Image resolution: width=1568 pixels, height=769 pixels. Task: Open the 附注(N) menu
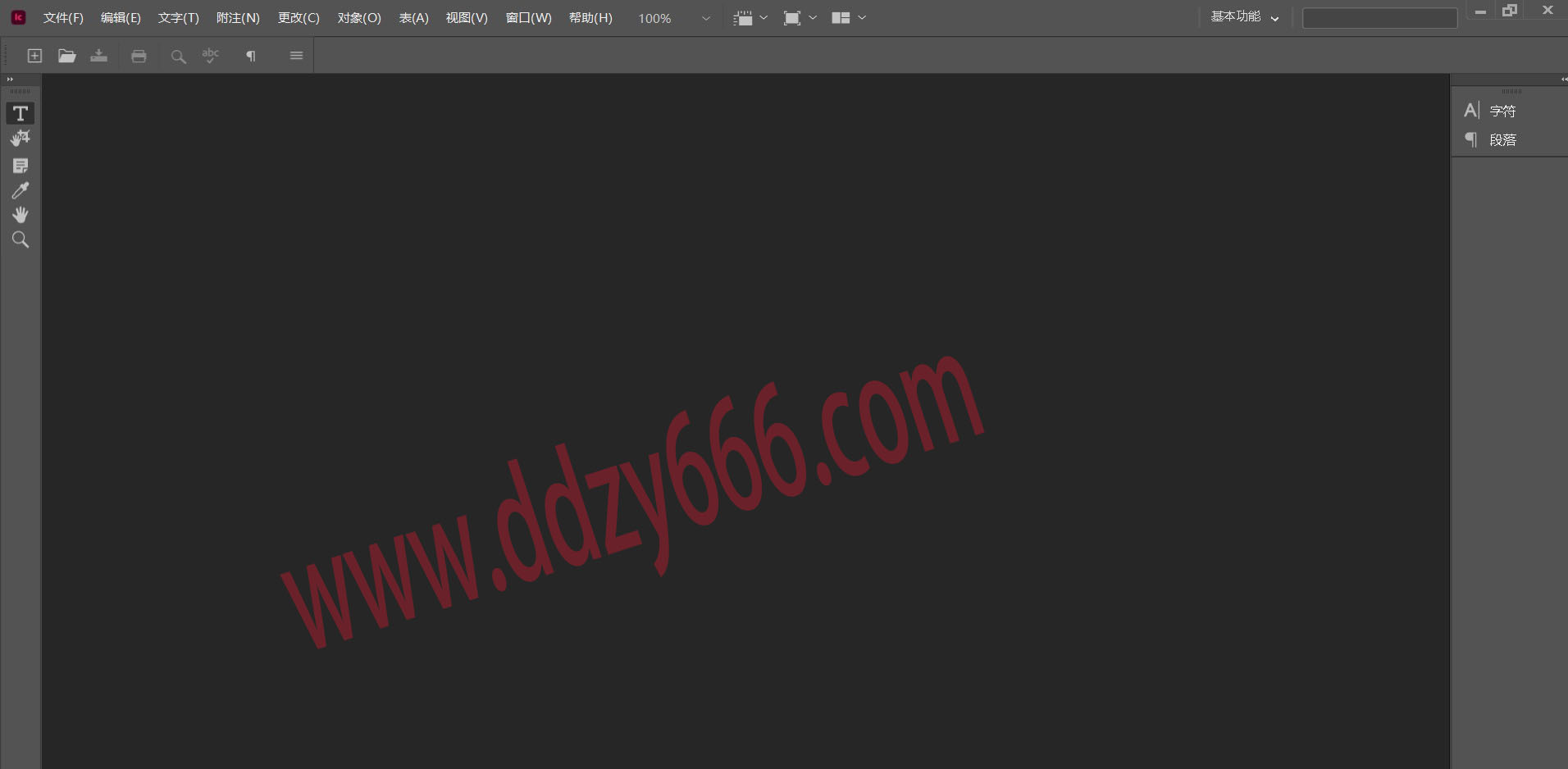238,18
